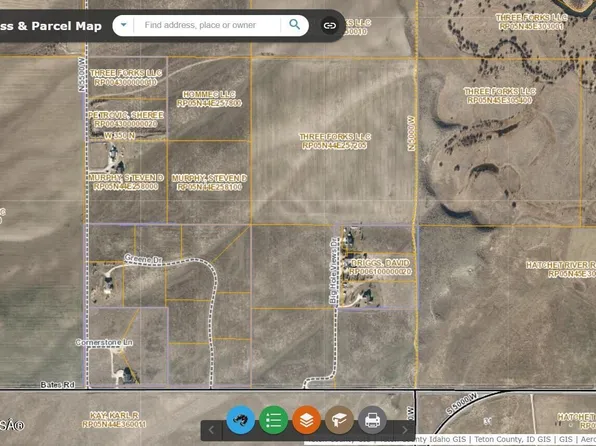596x446 pixels.
Task: Click the Greene Dr road label
Action: [143, 259]
